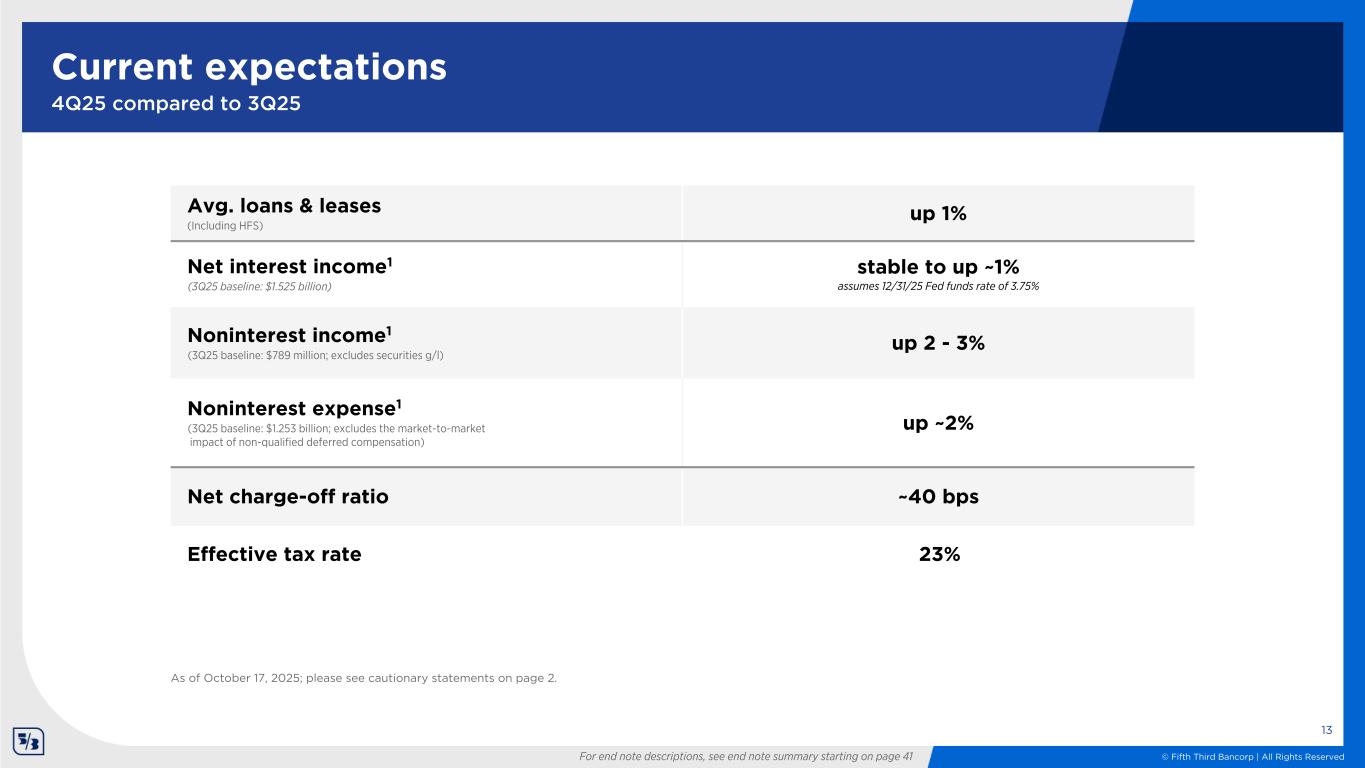Click the "Net charge-off ratio" row label

(x=288, y=496)
